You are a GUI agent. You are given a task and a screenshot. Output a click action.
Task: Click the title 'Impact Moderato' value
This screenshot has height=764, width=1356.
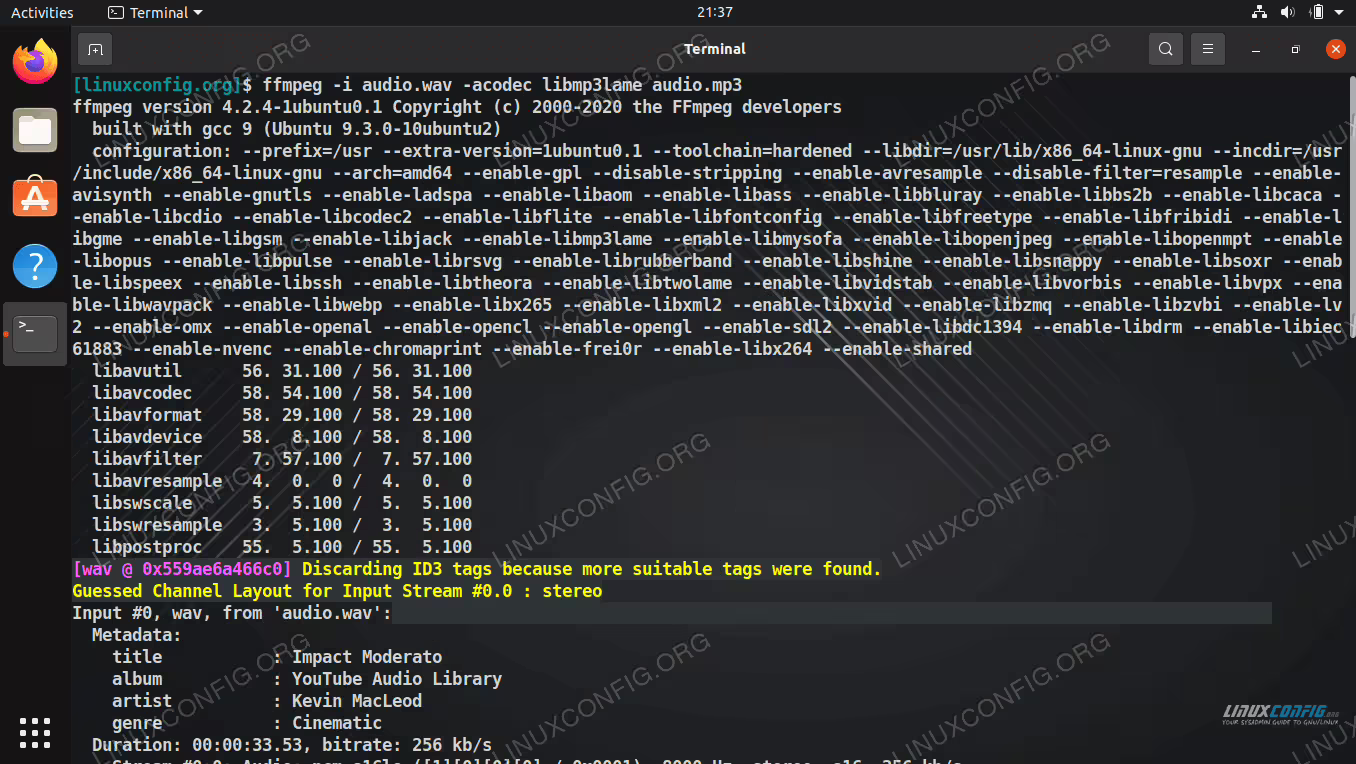[367, 657]
